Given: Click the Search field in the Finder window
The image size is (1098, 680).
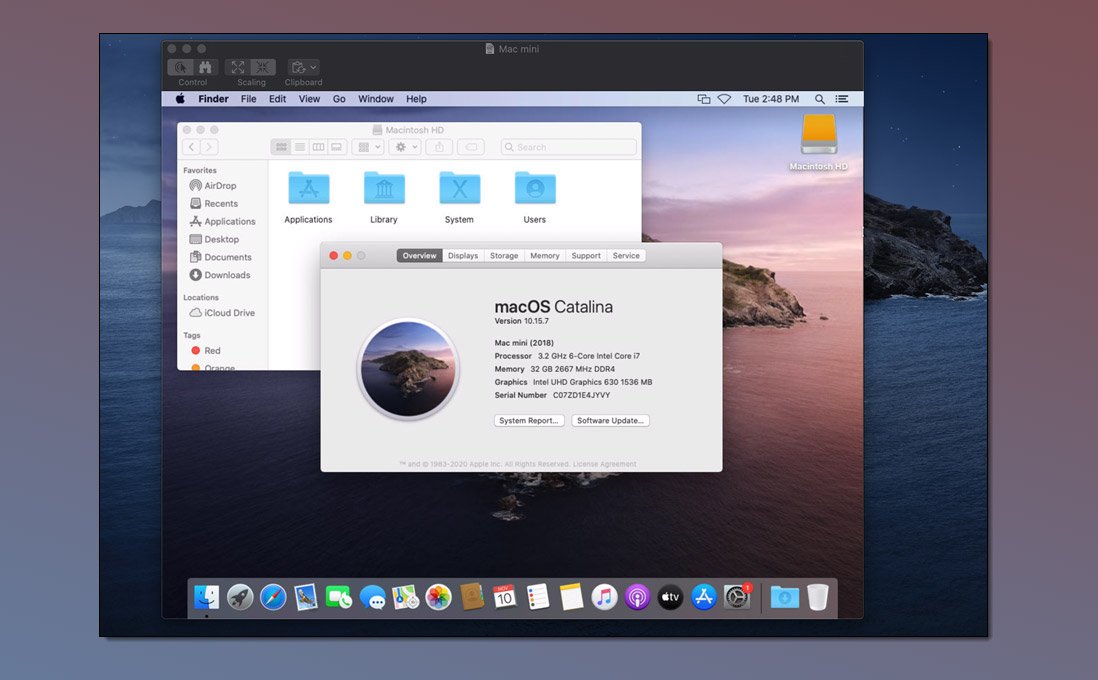Looking at the screenshot, I should click(568, 147).
